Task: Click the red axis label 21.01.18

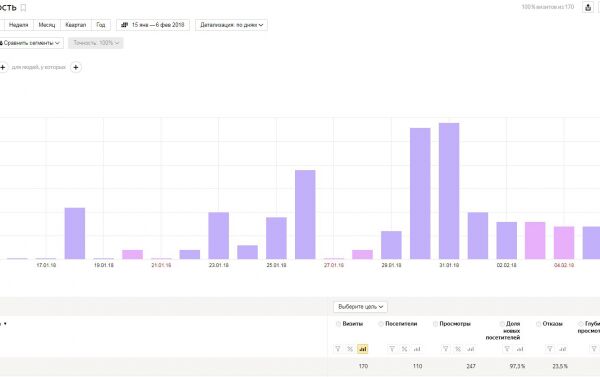Action: (161, 265)
